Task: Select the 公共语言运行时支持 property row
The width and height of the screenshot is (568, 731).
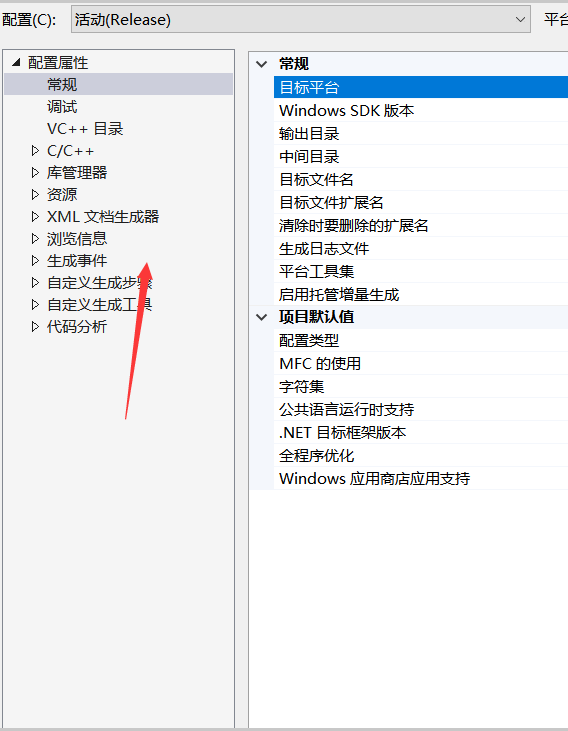Action: coord(421,409)
